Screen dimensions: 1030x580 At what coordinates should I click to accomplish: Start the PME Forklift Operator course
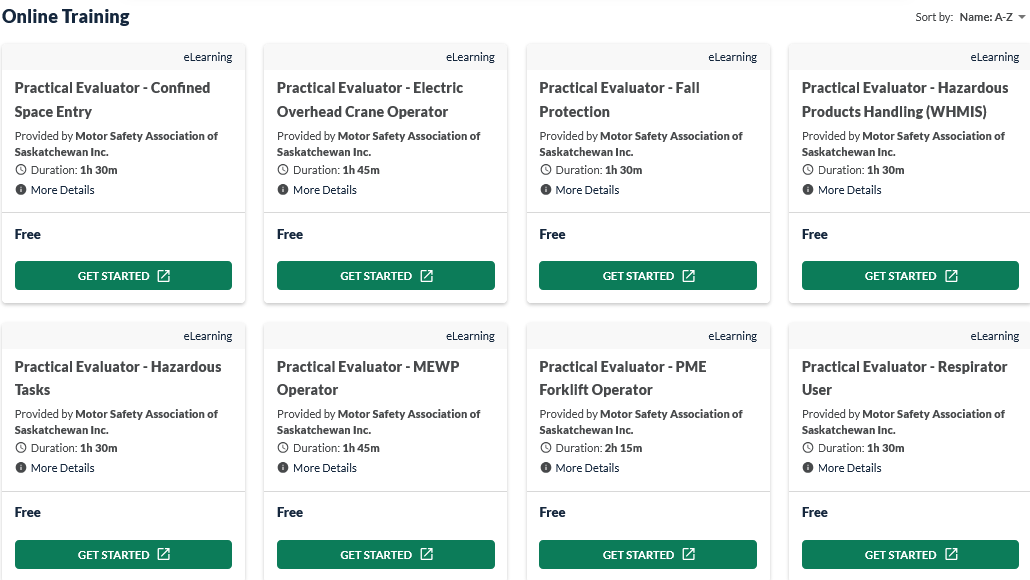click(x=647, y=555)
